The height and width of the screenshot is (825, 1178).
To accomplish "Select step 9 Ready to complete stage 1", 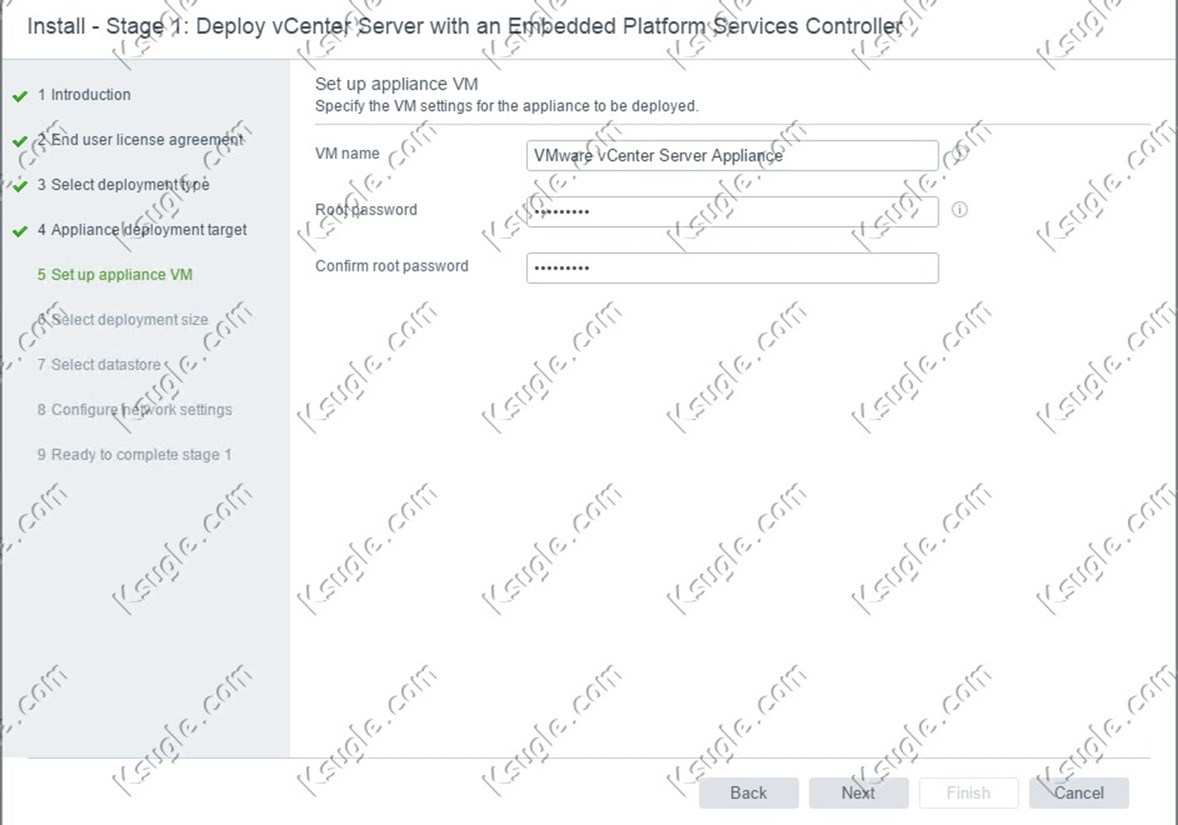I will 134,455.
